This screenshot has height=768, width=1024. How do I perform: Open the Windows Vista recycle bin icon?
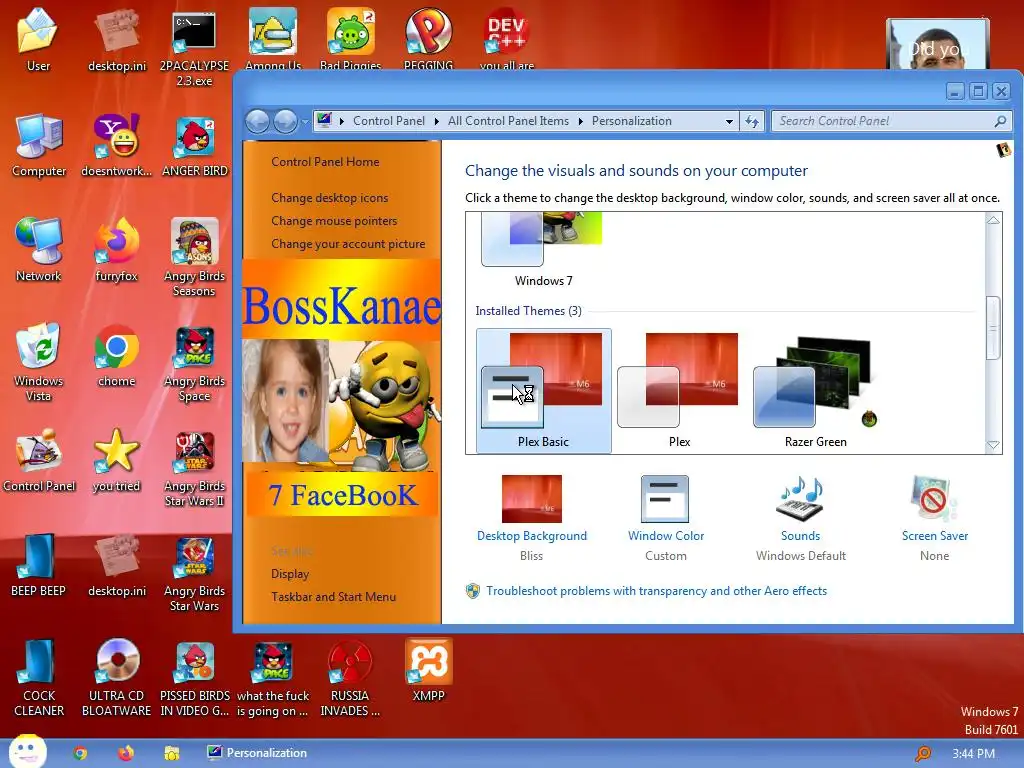[39, 361]
